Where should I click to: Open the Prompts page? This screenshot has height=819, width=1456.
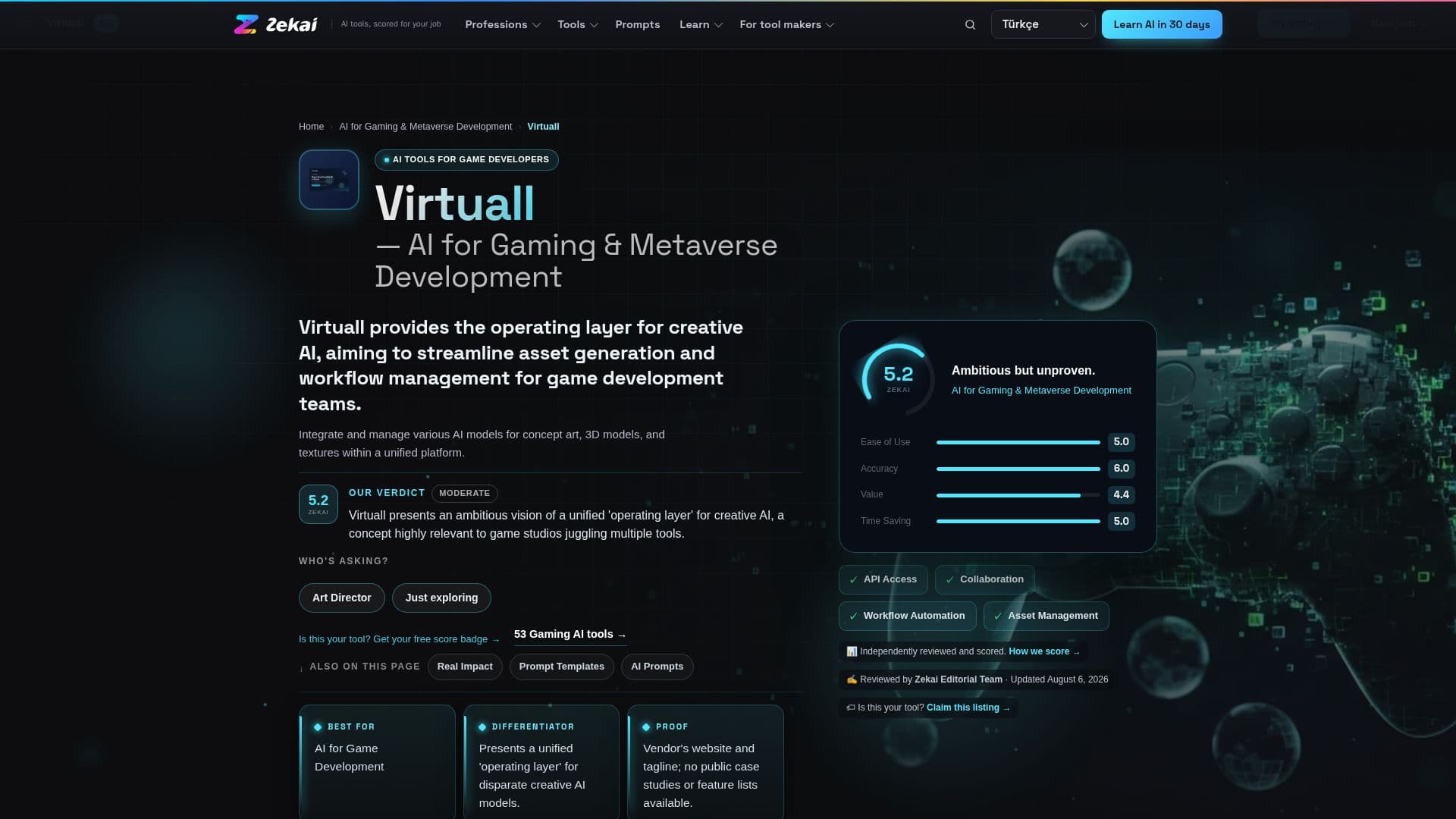point(637,24)
